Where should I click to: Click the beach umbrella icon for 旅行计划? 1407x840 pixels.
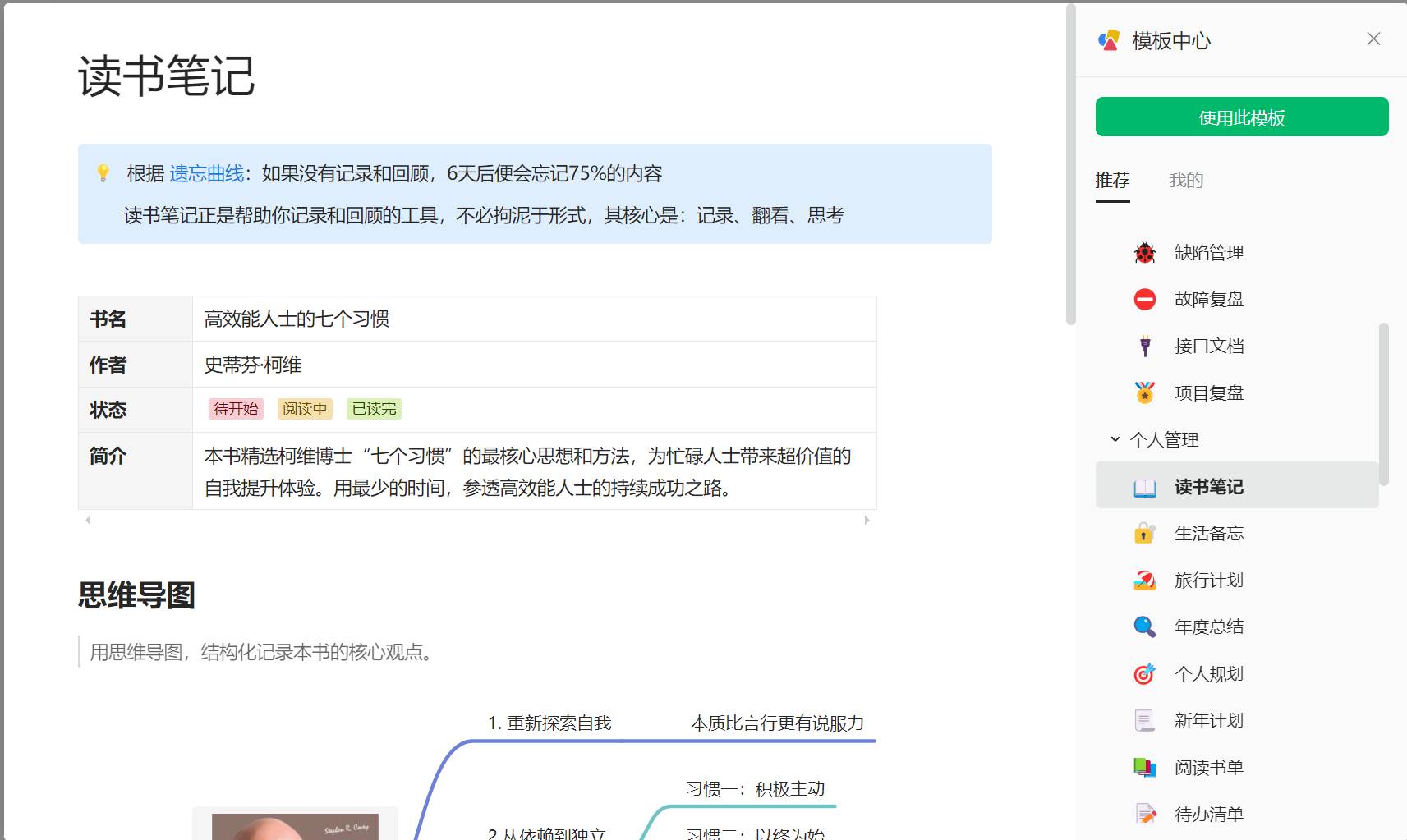[1145, 580]
